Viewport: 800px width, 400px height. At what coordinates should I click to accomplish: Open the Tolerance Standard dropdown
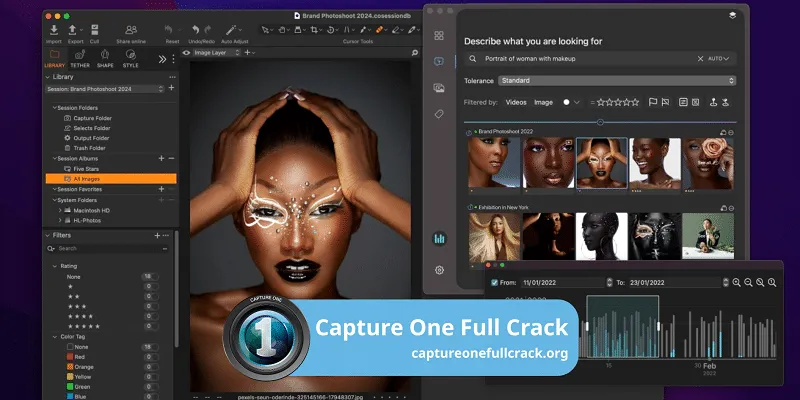coord(616,80)
